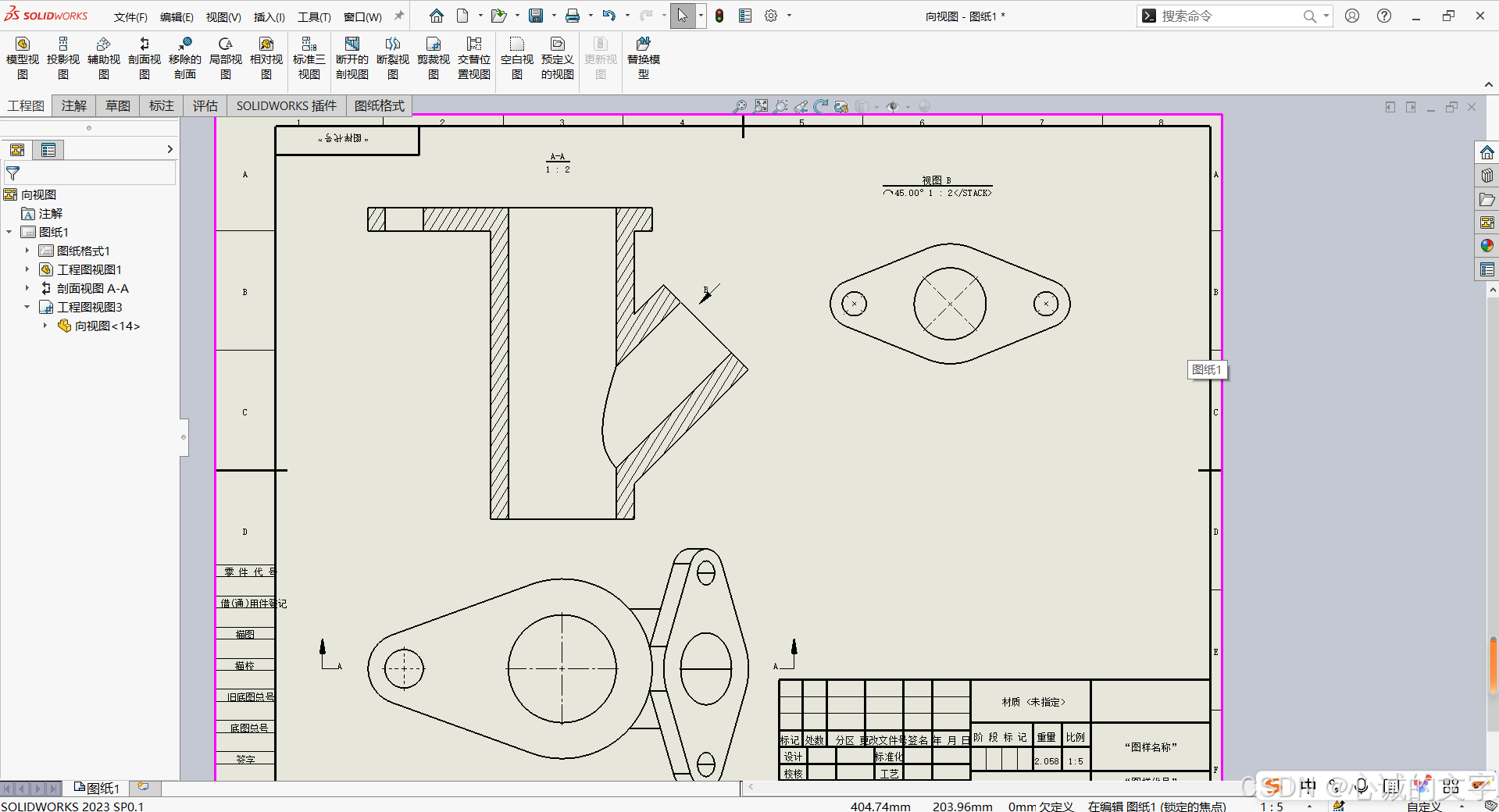Select the Detail View tool (局部视图)

pos(226,59)
